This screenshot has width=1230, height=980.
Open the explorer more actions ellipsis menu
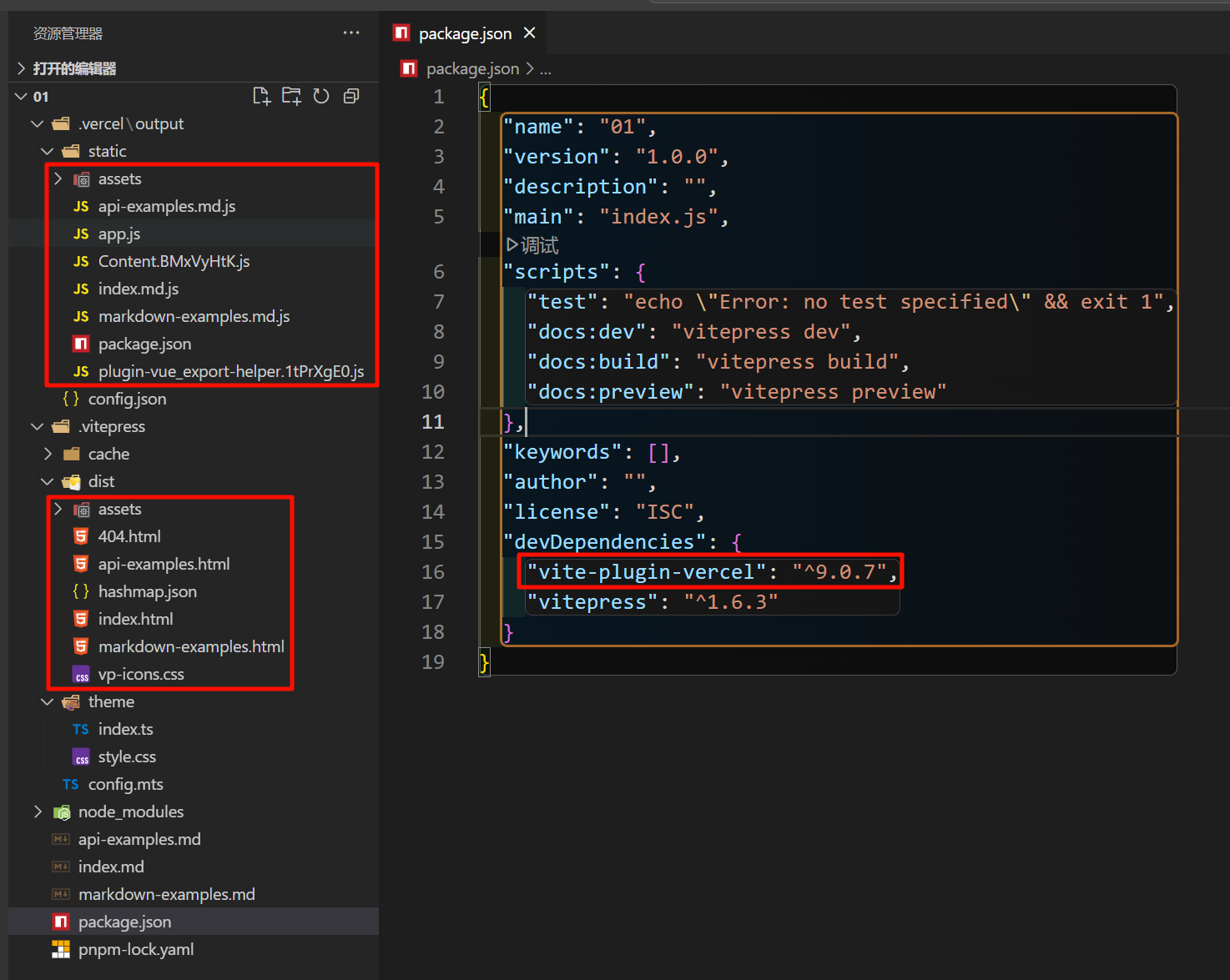pos(351,33)
